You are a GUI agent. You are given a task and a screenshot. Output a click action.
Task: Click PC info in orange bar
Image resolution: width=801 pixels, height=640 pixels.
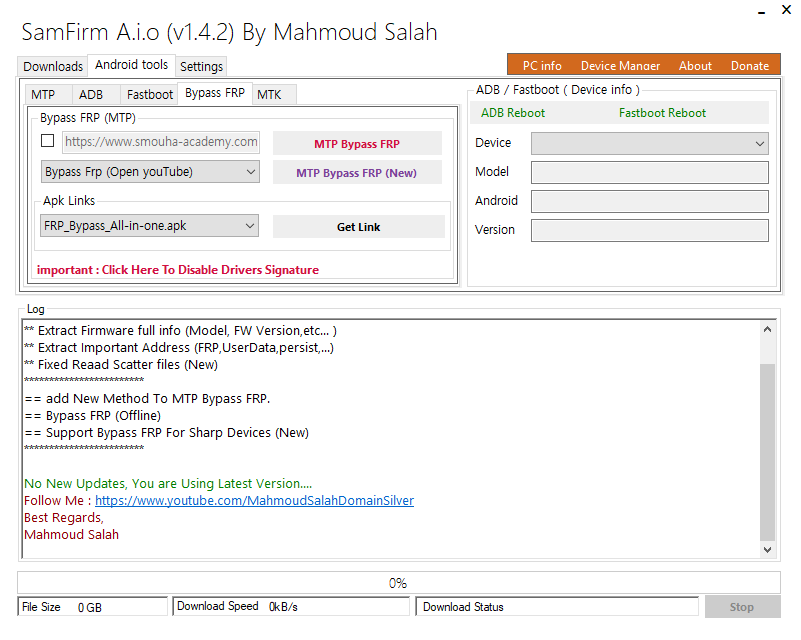point(541,66)
